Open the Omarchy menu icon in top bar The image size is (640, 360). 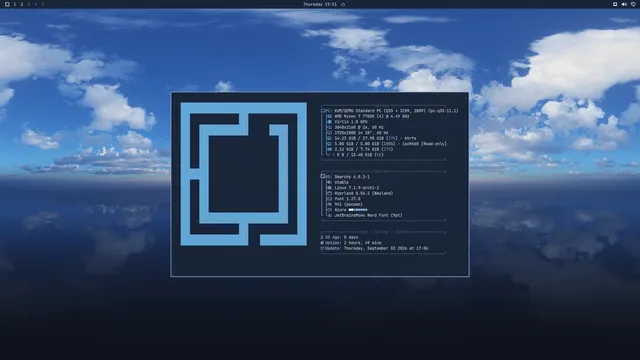tap(7, 4)
